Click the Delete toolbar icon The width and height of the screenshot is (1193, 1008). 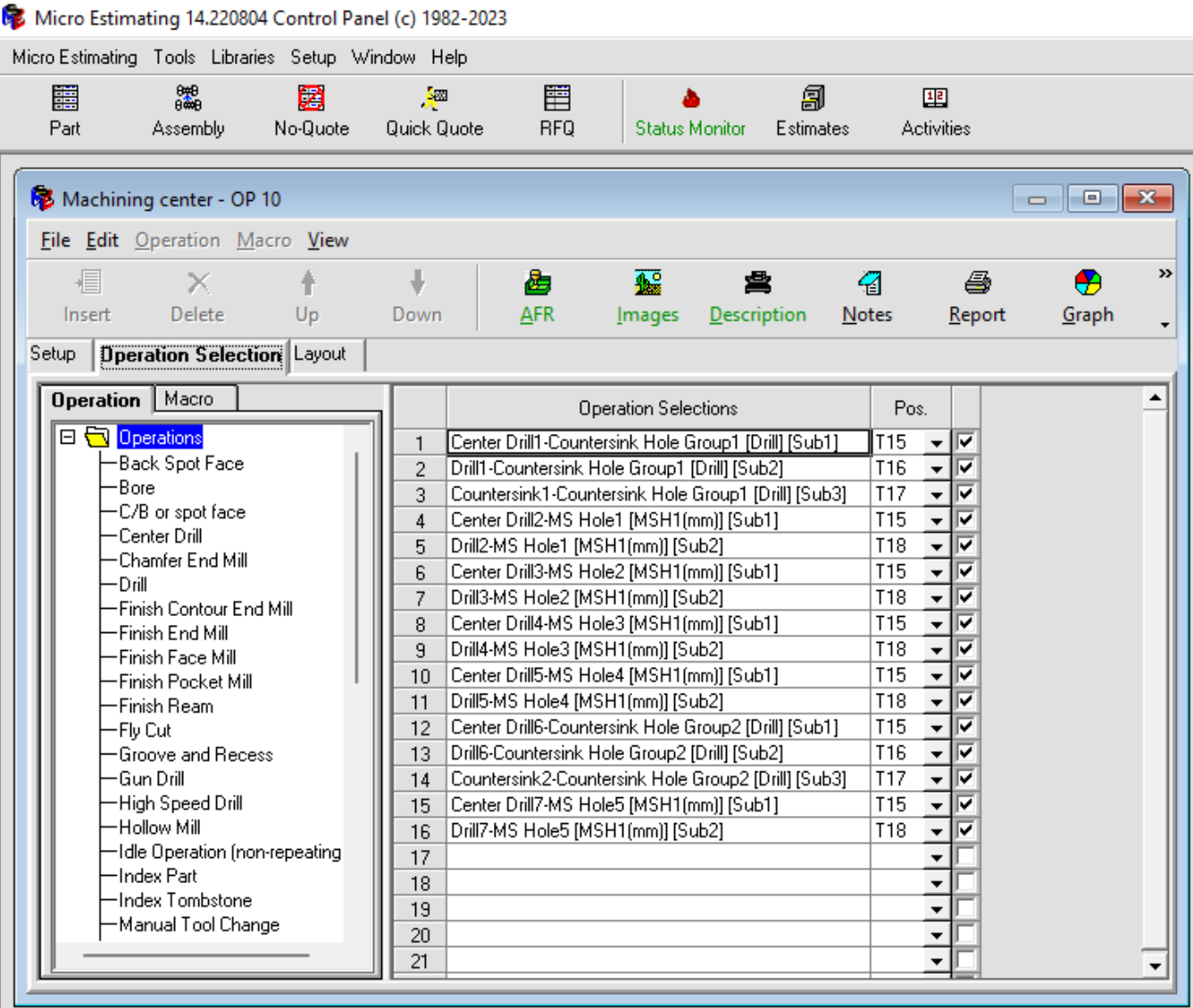[x=198, y=284]
